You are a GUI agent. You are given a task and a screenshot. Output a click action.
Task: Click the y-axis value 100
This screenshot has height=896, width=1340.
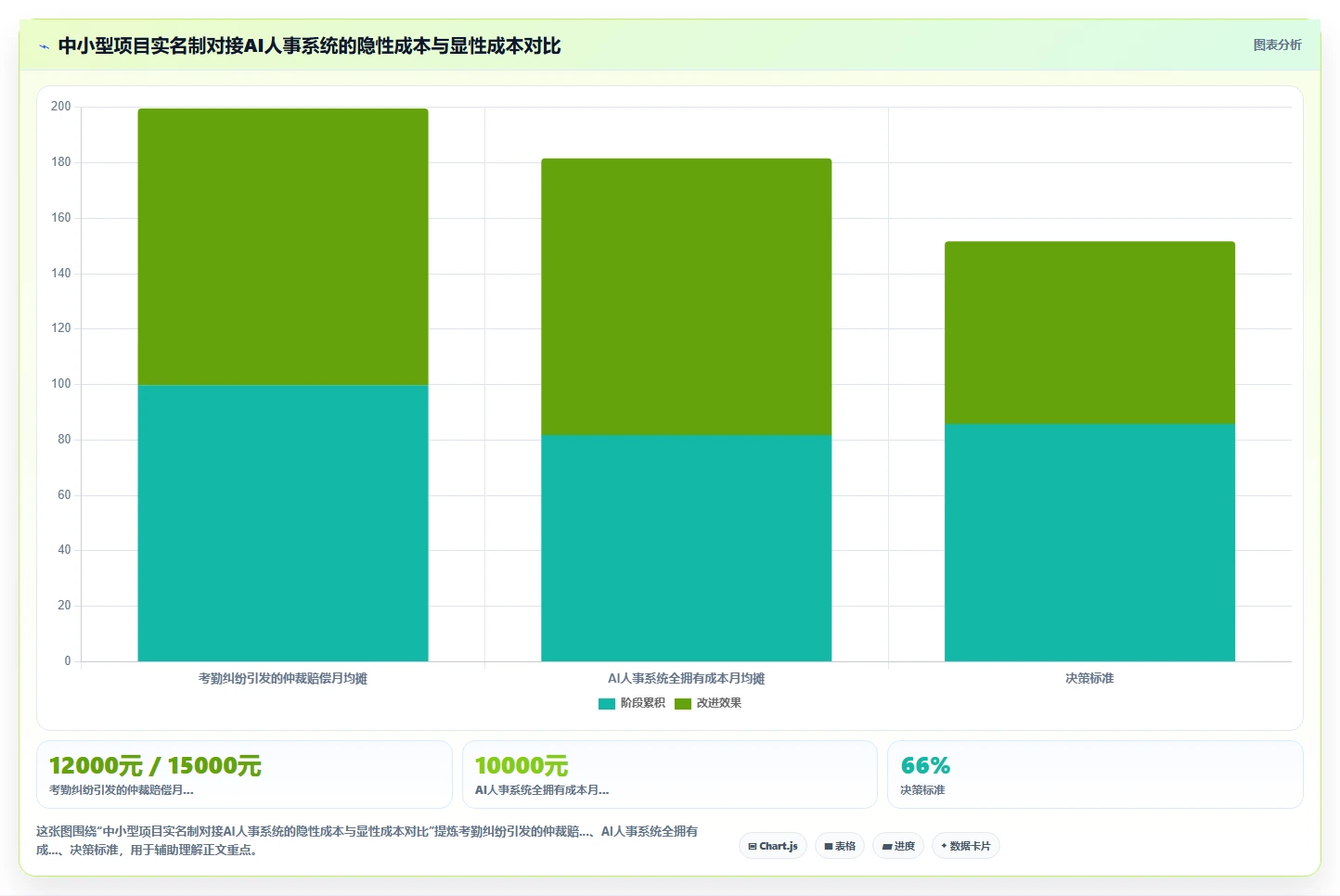(x=61, y=384)
